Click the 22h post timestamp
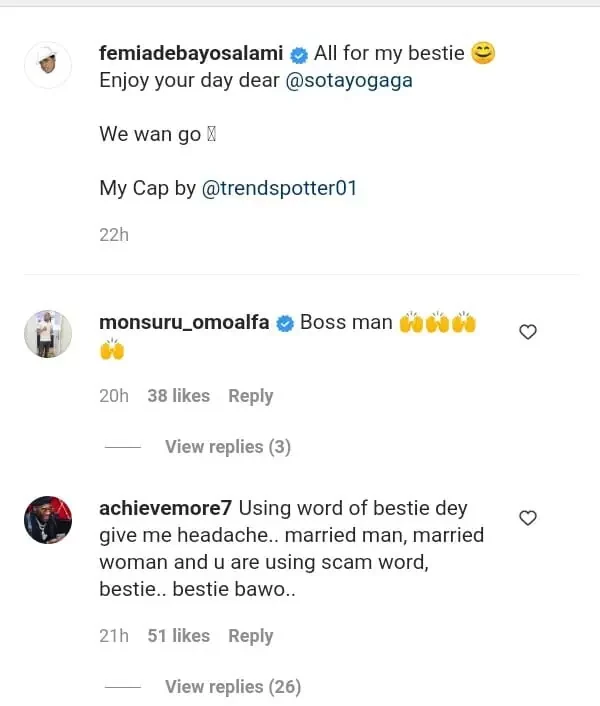600x706 pixels. click(114, 235)
